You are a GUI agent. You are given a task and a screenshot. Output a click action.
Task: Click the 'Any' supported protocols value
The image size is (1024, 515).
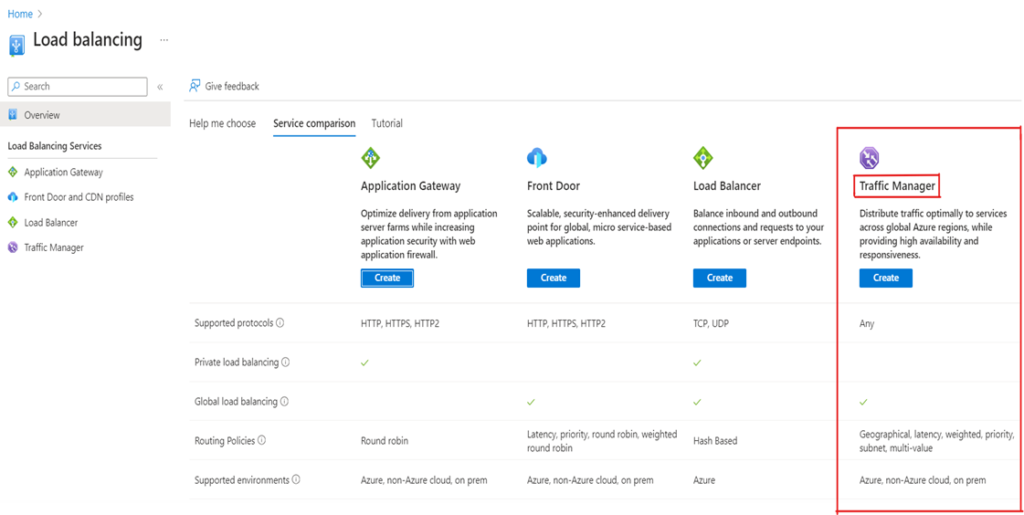[867, 323]
